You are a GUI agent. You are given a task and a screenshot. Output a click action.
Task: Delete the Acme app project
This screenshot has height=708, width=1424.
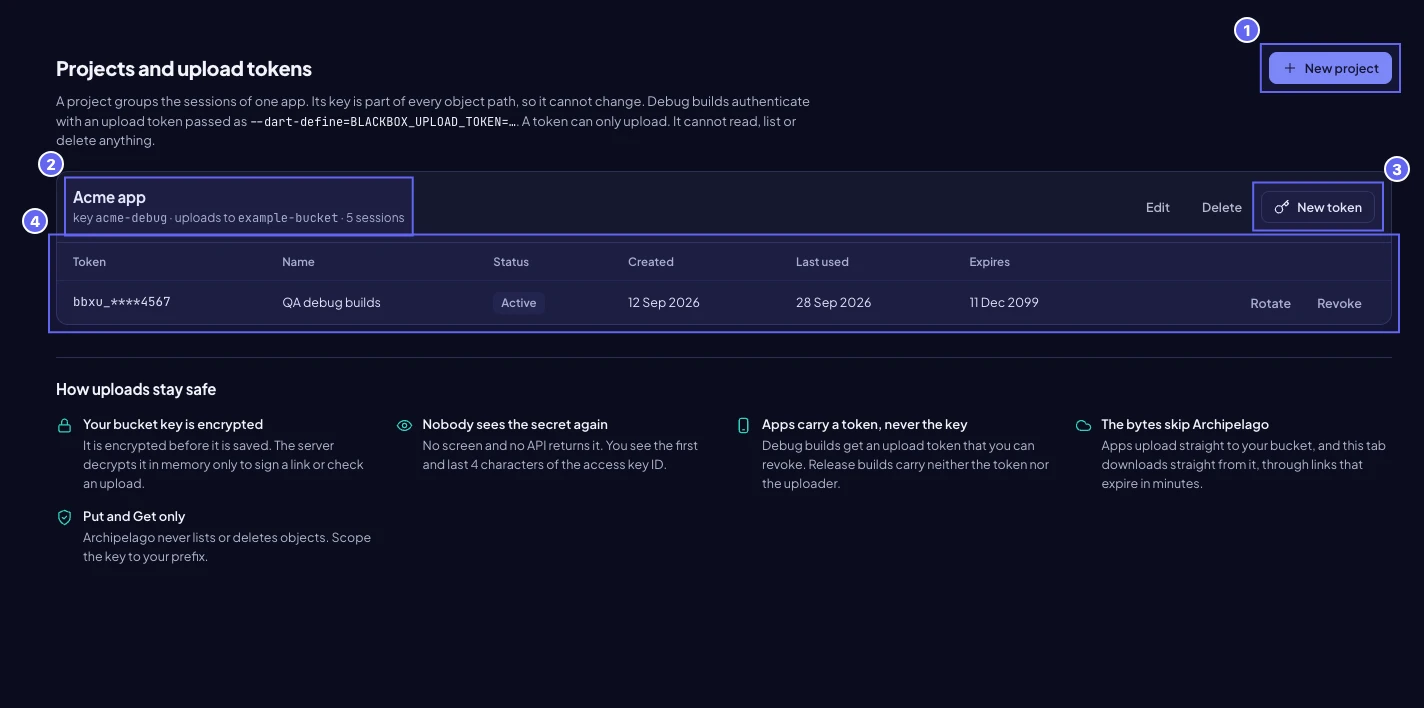point(1222,207)
